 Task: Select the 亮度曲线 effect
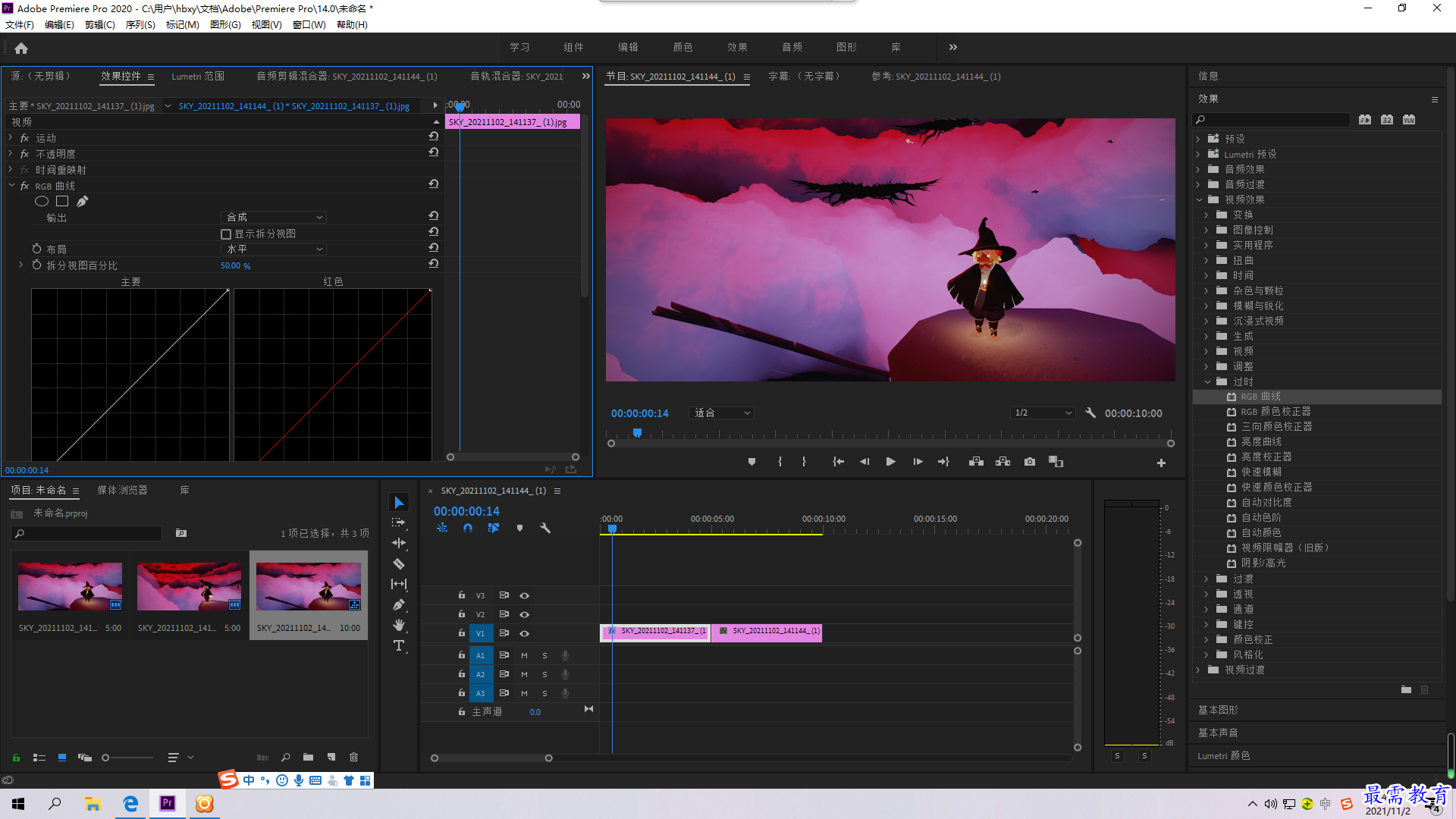coord(1261,441)
